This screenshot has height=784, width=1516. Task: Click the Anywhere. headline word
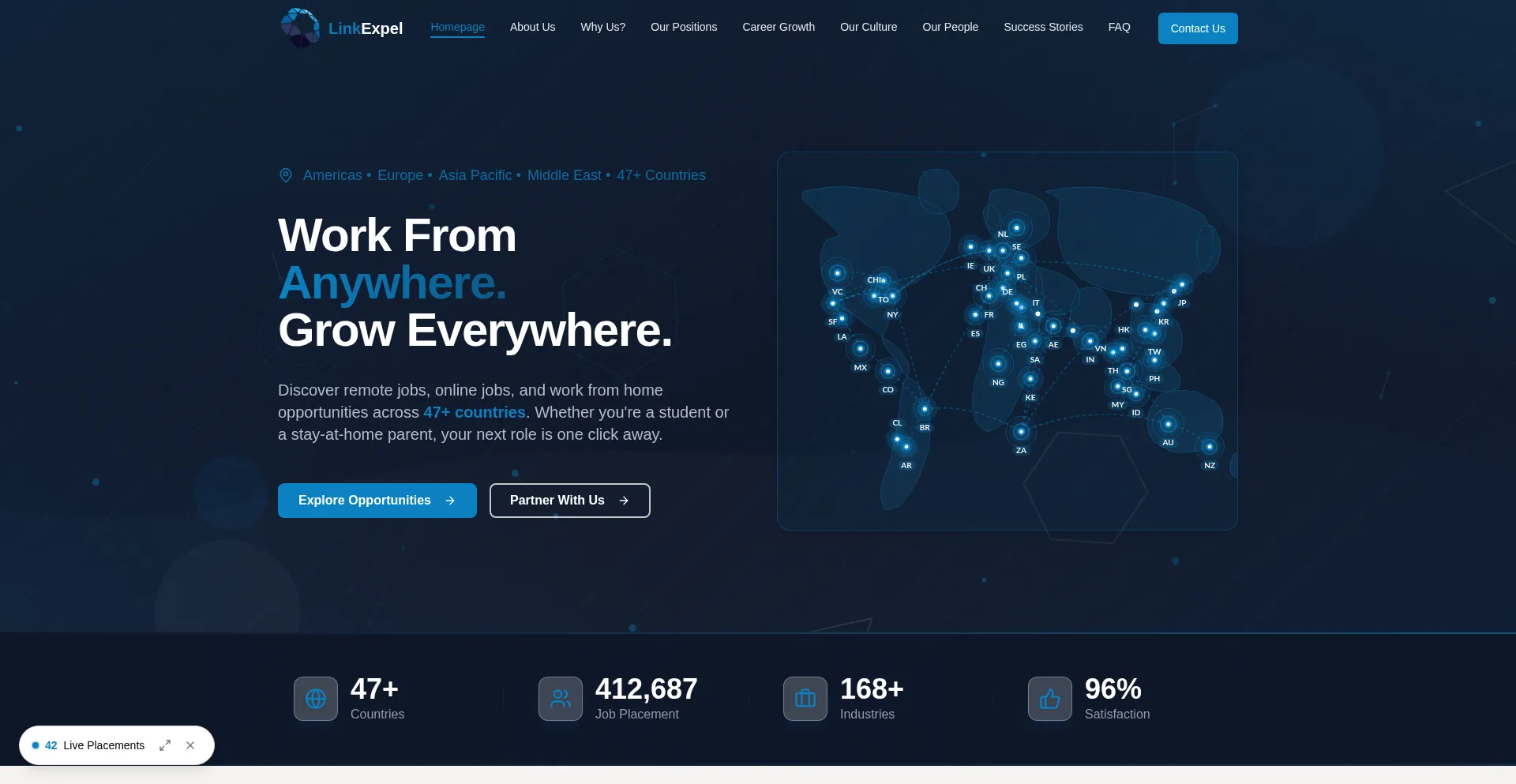[x=392, y=283]
